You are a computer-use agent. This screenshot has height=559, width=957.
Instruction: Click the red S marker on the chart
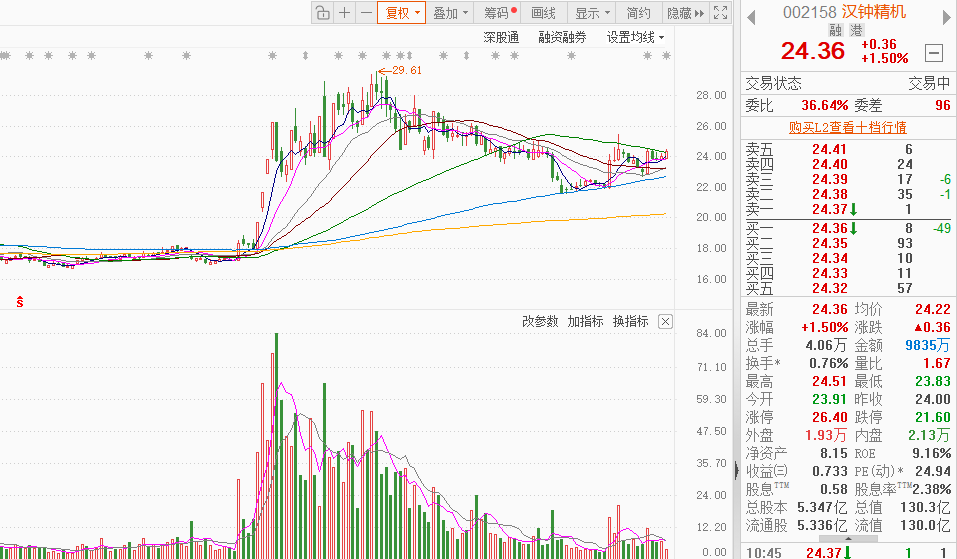point(20,301)
